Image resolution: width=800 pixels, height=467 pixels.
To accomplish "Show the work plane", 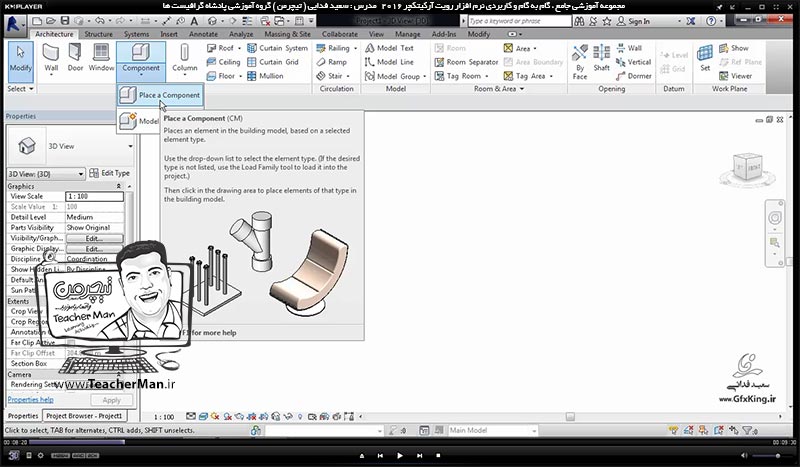I will point(734,48).
